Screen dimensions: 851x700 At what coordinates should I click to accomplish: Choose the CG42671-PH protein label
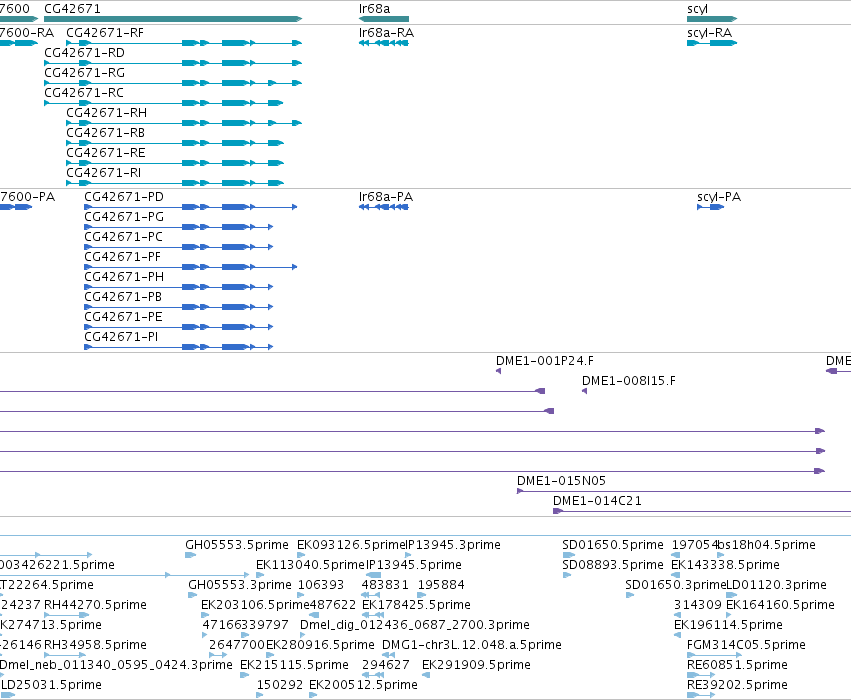tap(124, 277)
